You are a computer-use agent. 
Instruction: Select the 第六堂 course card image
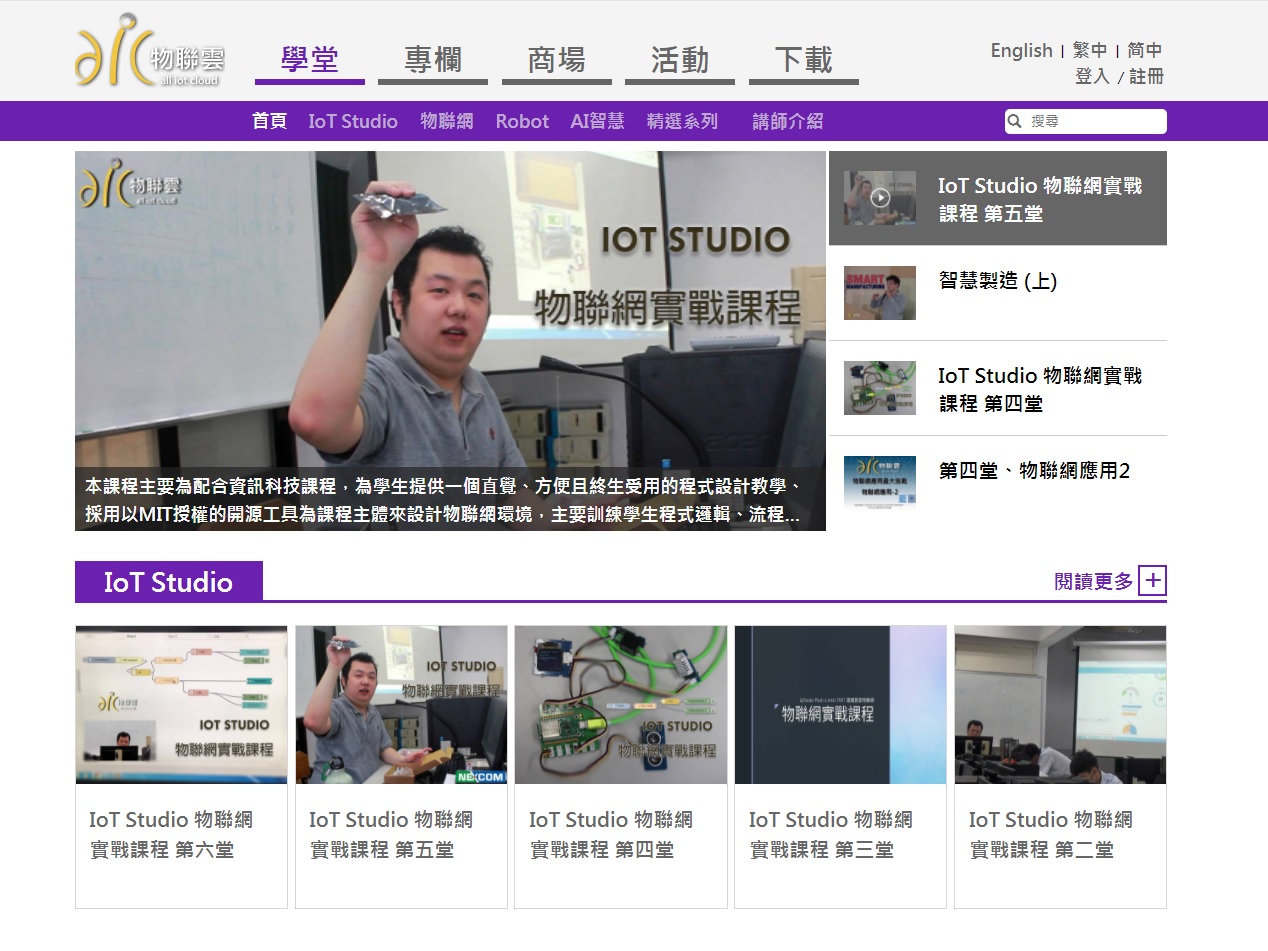181,705
